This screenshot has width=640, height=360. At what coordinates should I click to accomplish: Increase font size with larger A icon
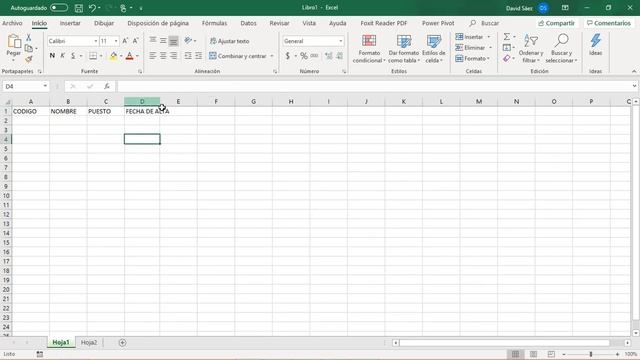pos(125,41)
